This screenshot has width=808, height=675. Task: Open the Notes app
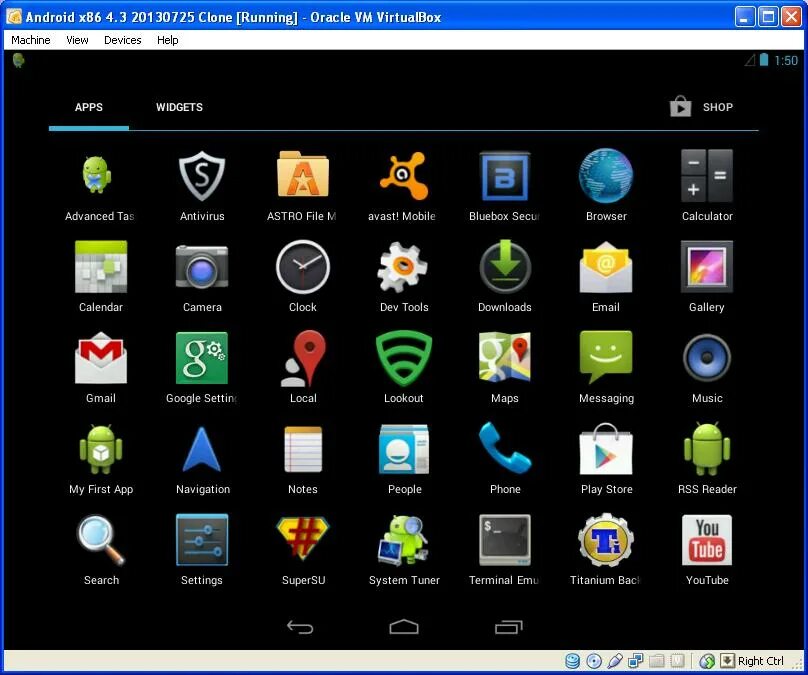(303, 449)
